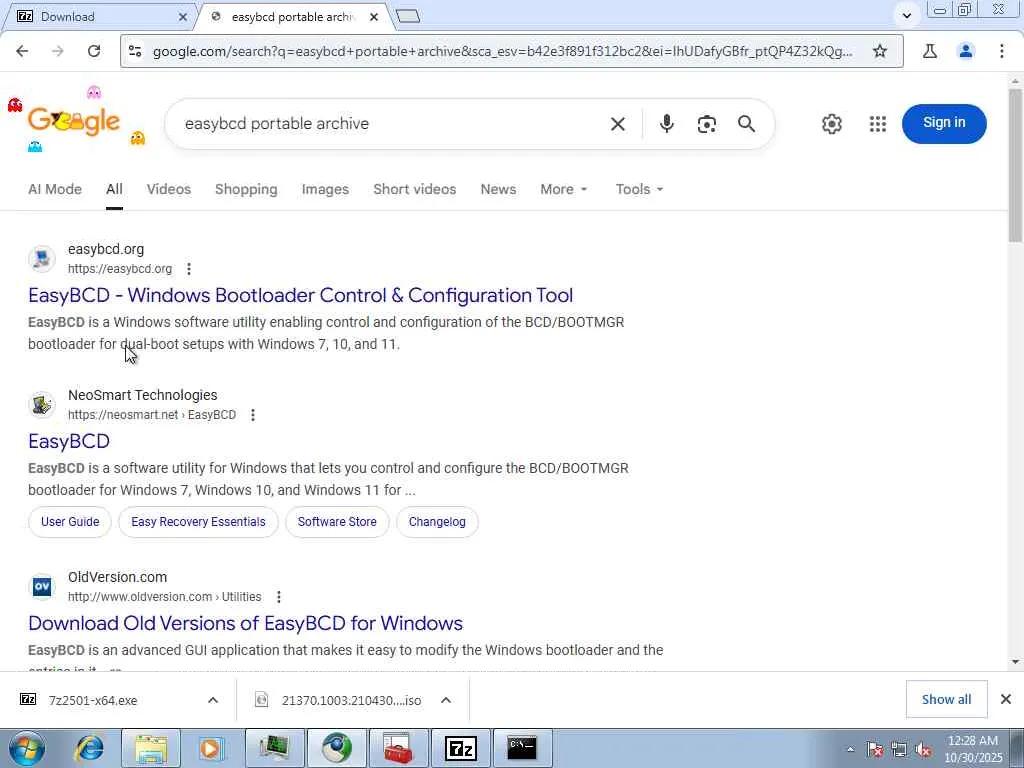Image resolution: width=1024 pixels, height=768 pixels.
Task: Expand the More dropdown
Action: pos(564,189)
